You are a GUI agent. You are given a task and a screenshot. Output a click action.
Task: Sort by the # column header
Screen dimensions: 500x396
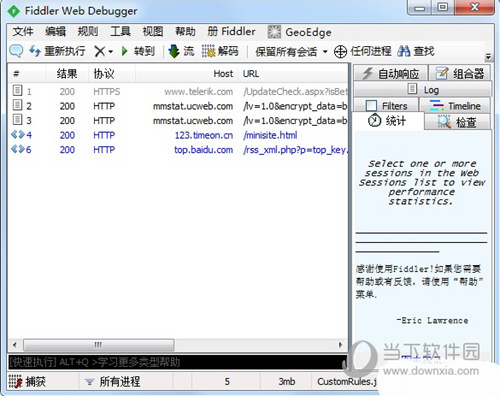click(x=26, y=74)
